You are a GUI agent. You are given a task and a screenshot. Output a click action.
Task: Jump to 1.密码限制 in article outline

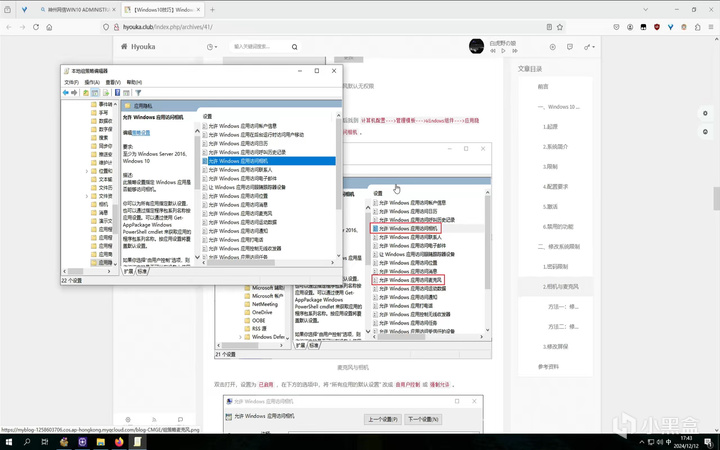pyautogui.click(x=556, y=267)
